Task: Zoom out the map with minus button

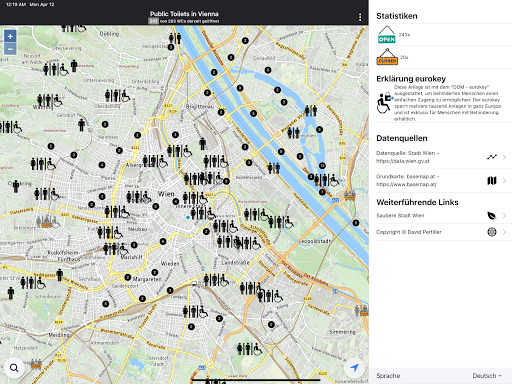Action: [x=10, y=49]
